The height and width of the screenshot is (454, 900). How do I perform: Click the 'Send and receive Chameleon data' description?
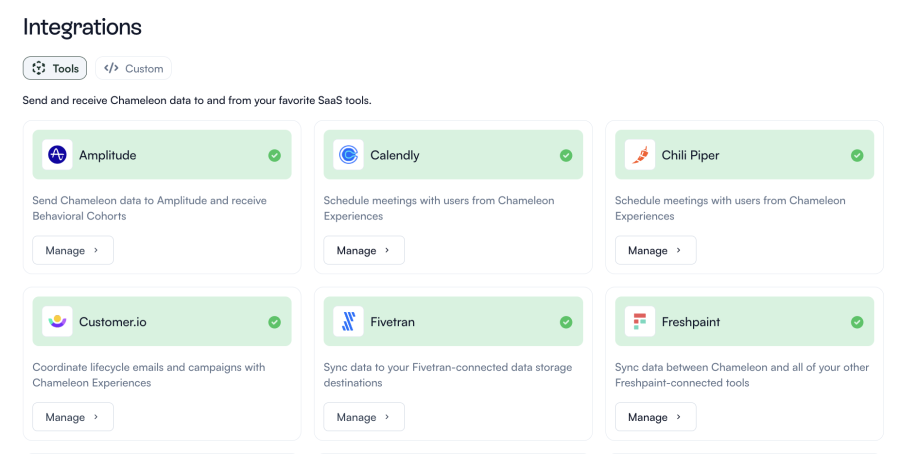(x=197, y=100)
